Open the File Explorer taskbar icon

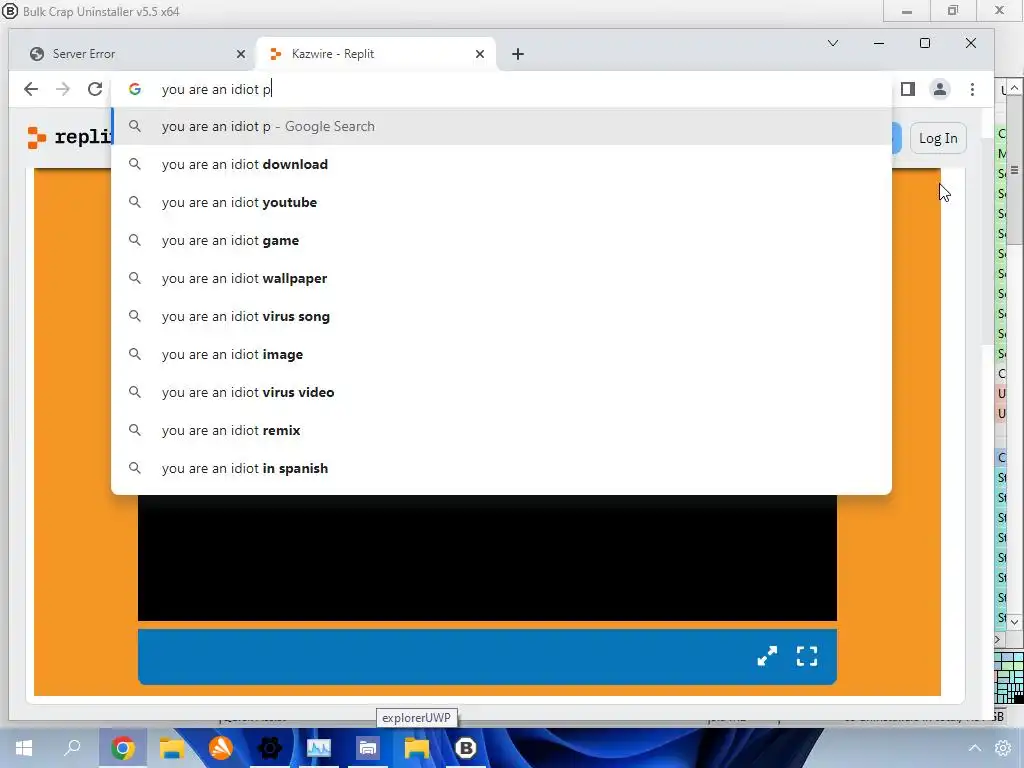point(172,748)
